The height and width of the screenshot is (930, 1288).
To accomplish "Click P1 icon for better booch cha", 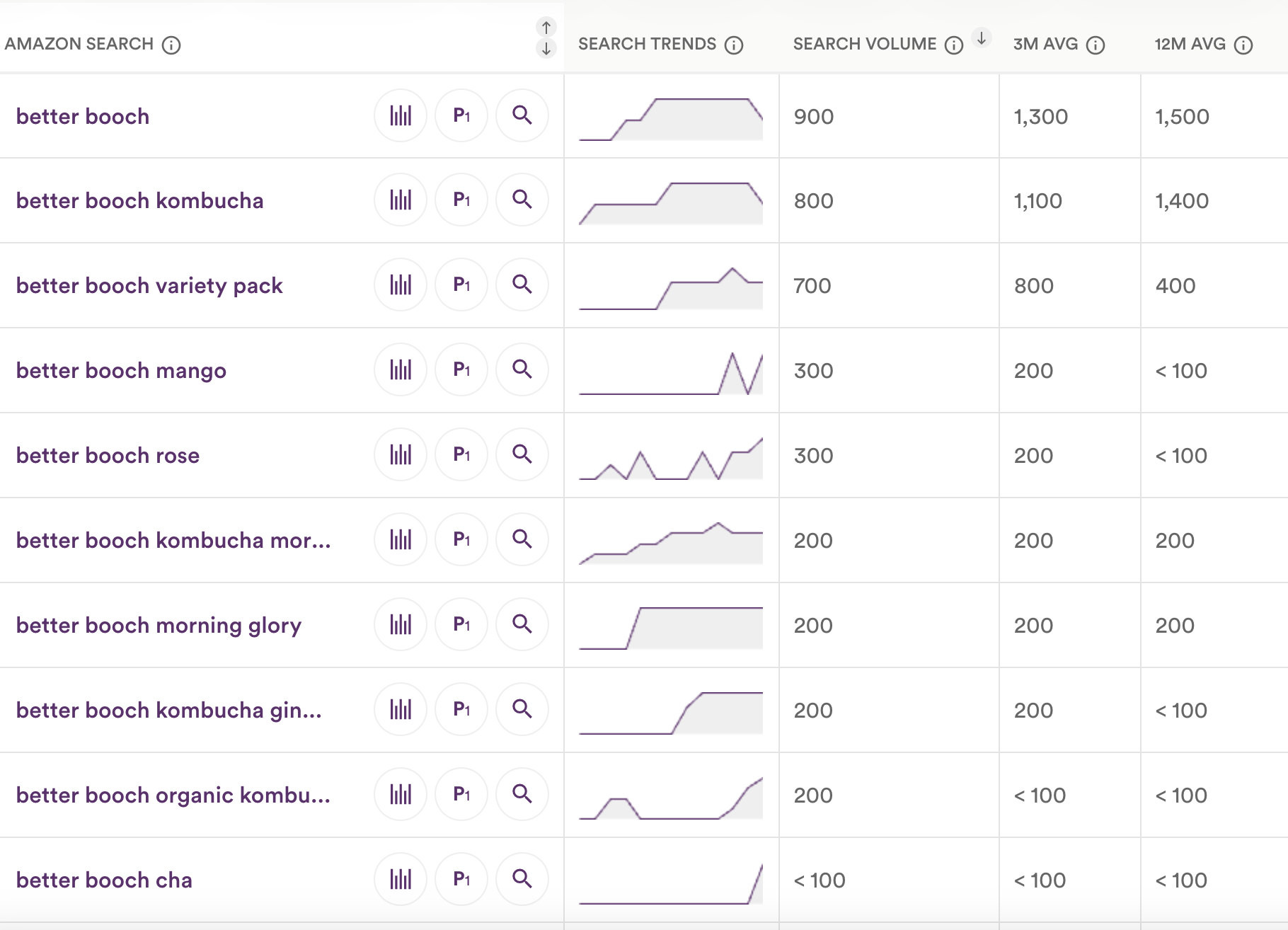I will (x=461, y=880).
